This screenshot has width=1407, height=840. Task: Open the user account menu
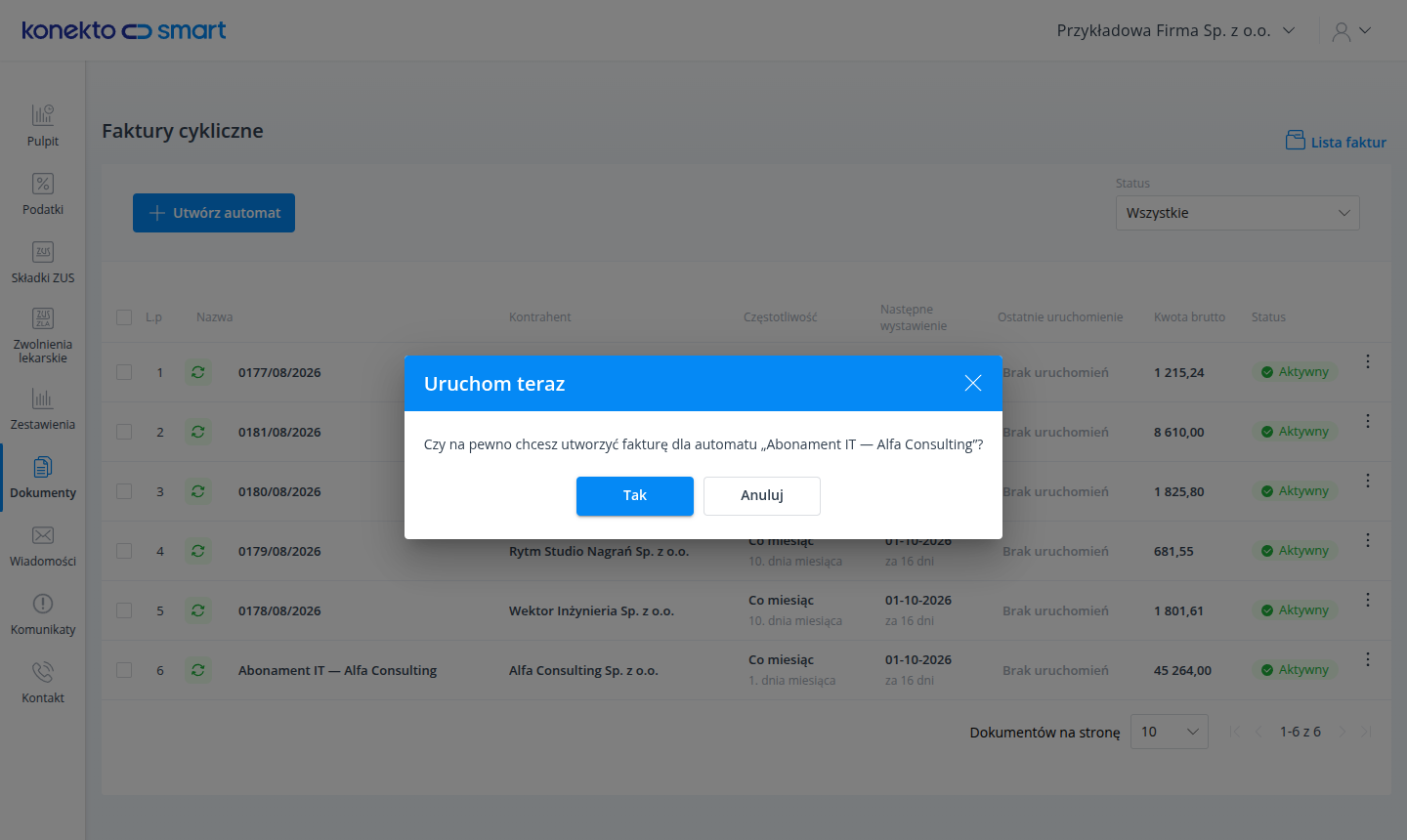tap(1351, 31)
